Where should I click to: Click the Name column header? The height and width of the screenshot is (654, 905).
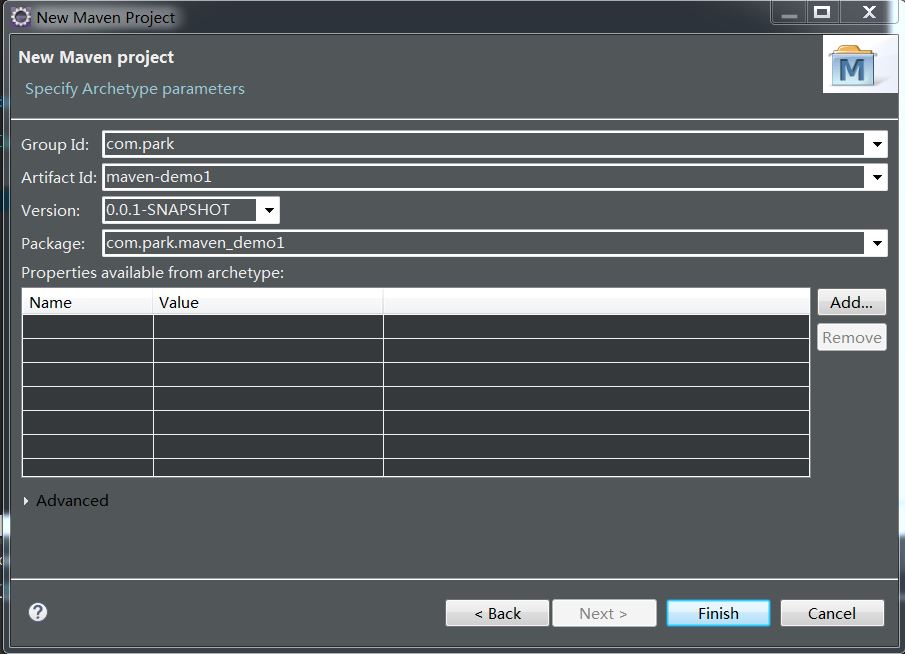click(88, 302)
